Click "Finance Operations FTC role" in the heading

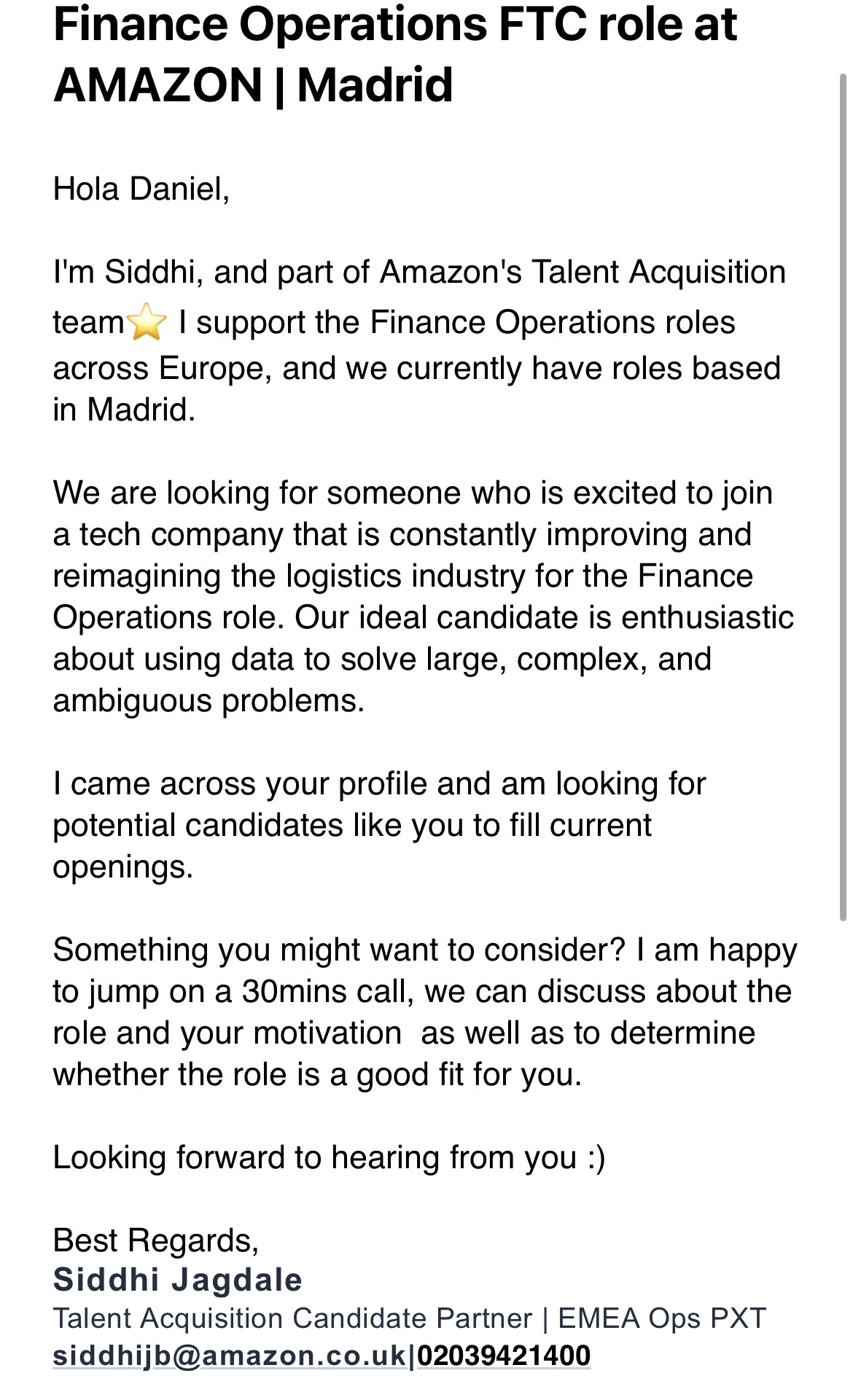point(319,25)
